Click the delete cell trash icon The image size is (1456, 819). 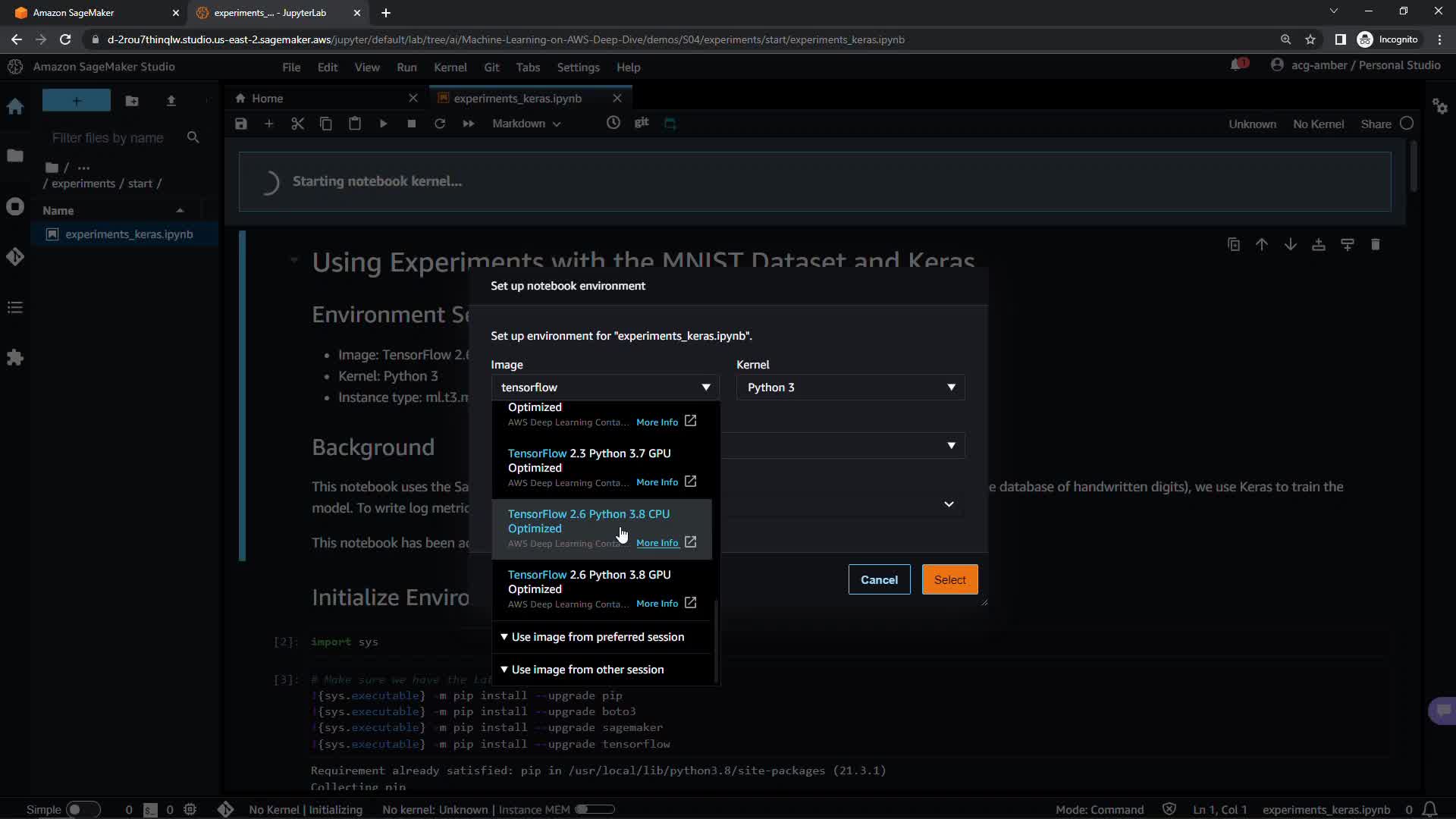(x=1375, y=245)
